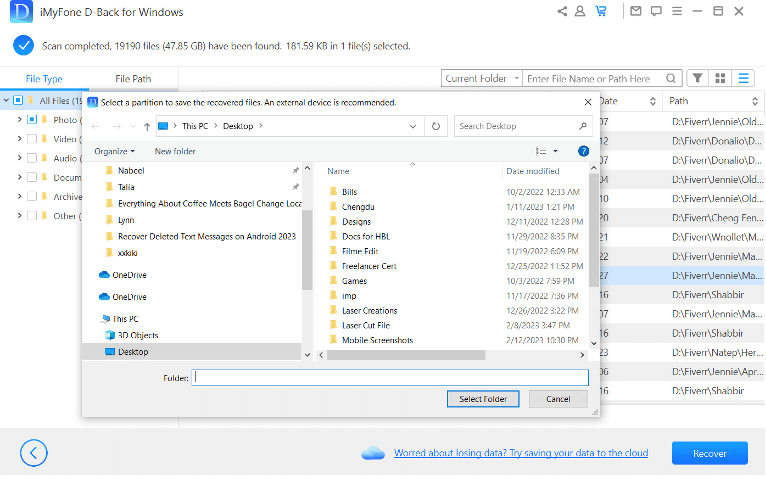Screen dimensions: 766x477
Task: Click the cloud icon beside the link
Action: tap(373, 453)
